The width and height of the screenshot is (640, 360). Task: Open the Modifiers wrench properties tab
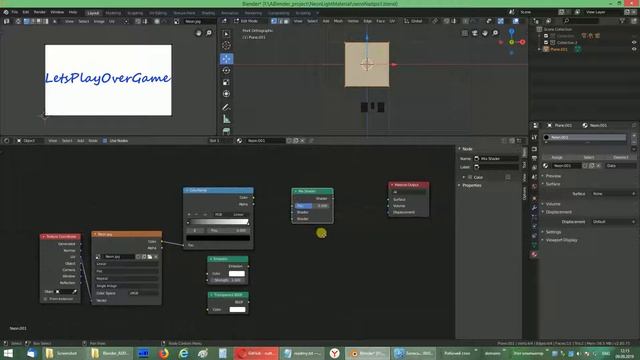click(x=534, y=208)
